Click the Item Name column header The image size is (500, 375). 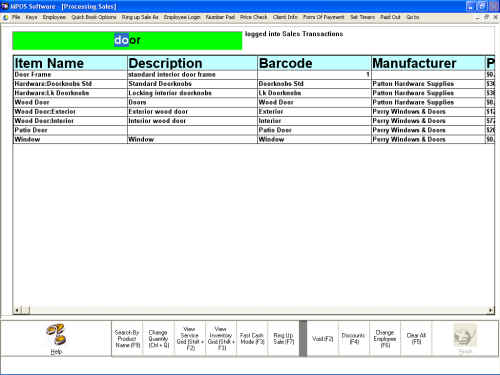(70, 63)
